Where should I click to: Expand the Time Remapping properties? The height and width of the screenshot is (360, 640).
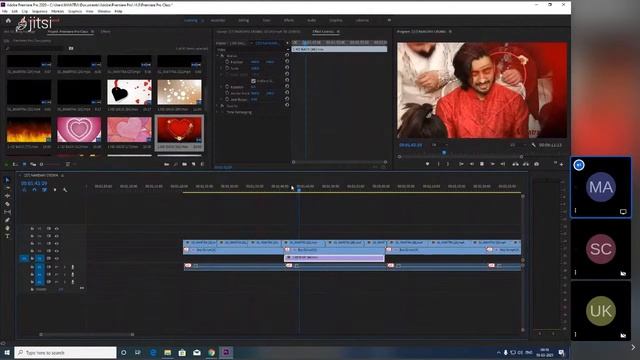click(218, 112)
